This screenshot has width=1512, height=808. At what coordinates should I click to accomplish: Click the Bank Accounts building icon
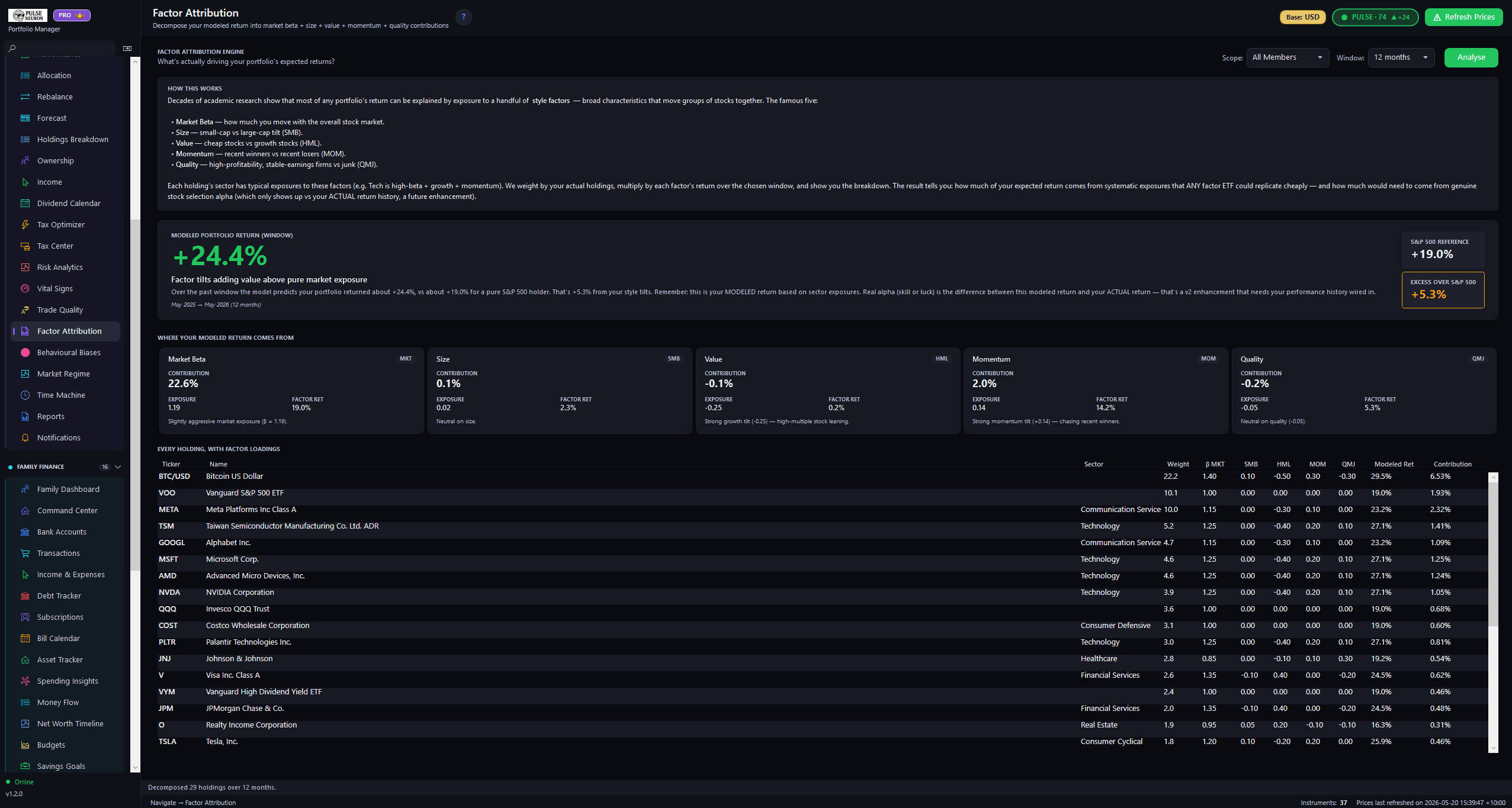tap(25, 532)
